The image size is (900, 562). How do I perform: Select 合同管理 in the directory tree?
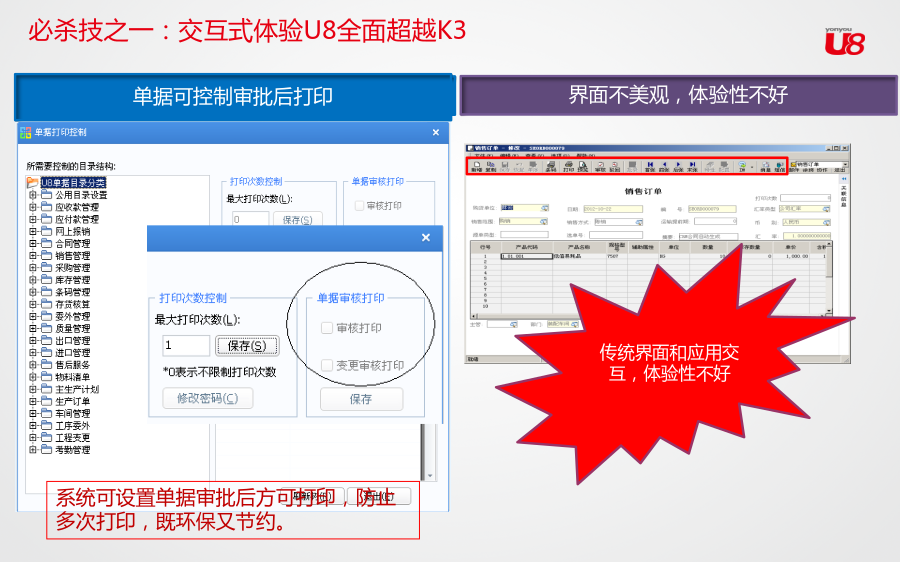pos(72,243)
